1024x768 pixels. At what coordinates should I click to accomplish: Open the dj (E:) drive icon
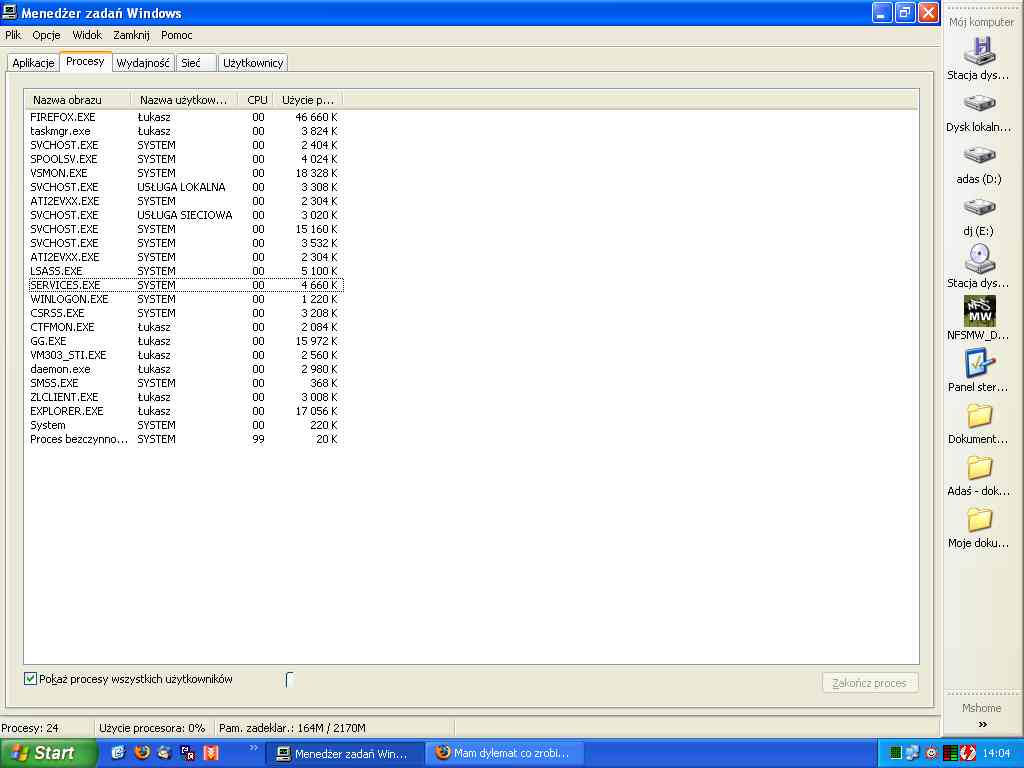point(979,207)
